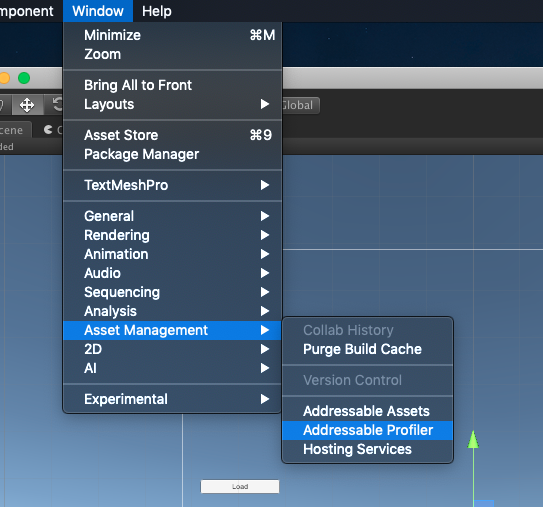The image size is (543, 507).
Task: Expand the 2D submenu
Action: point(172,349)
